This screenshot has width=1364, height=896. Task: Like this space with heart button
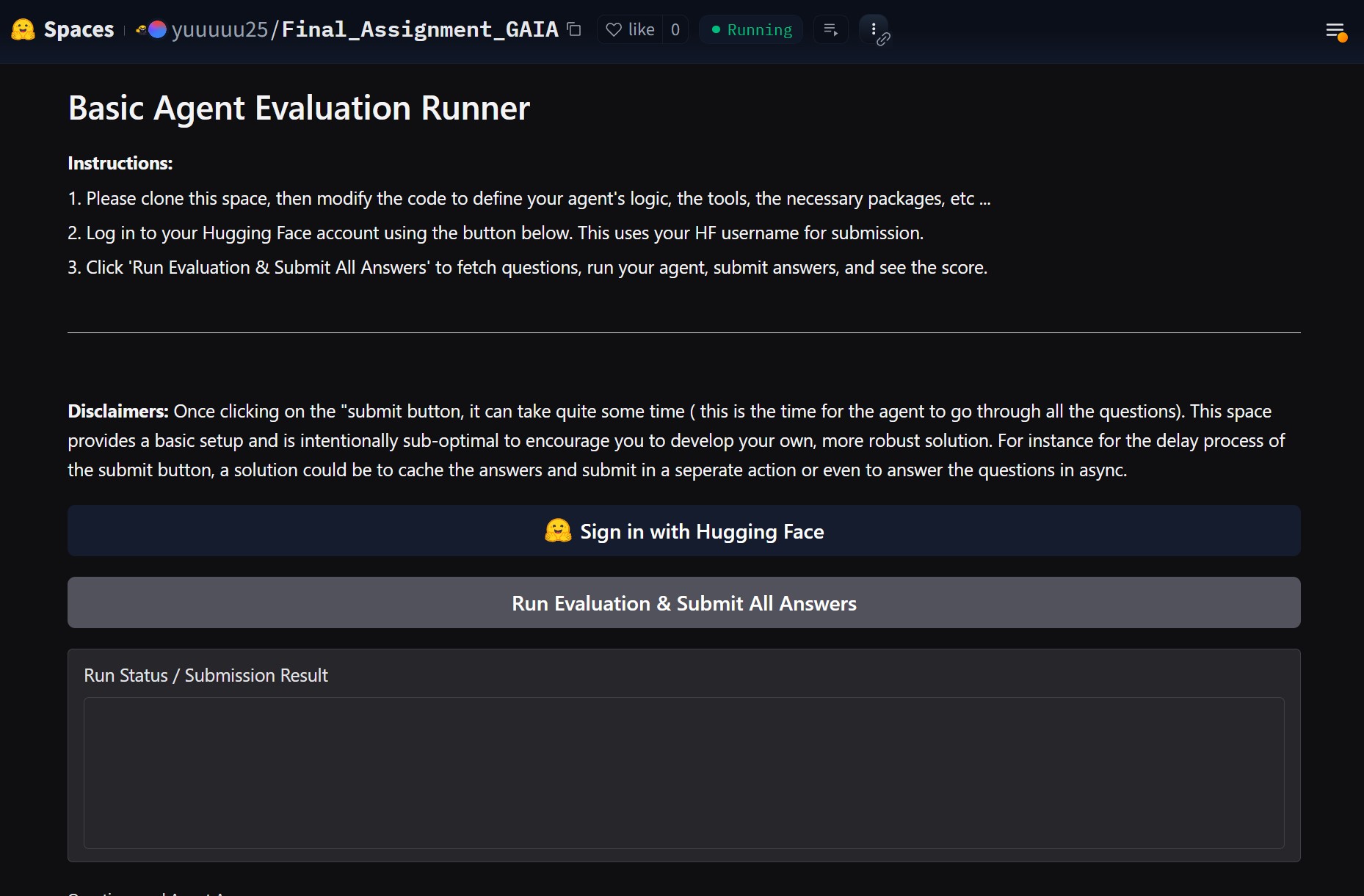pos(630,29)
